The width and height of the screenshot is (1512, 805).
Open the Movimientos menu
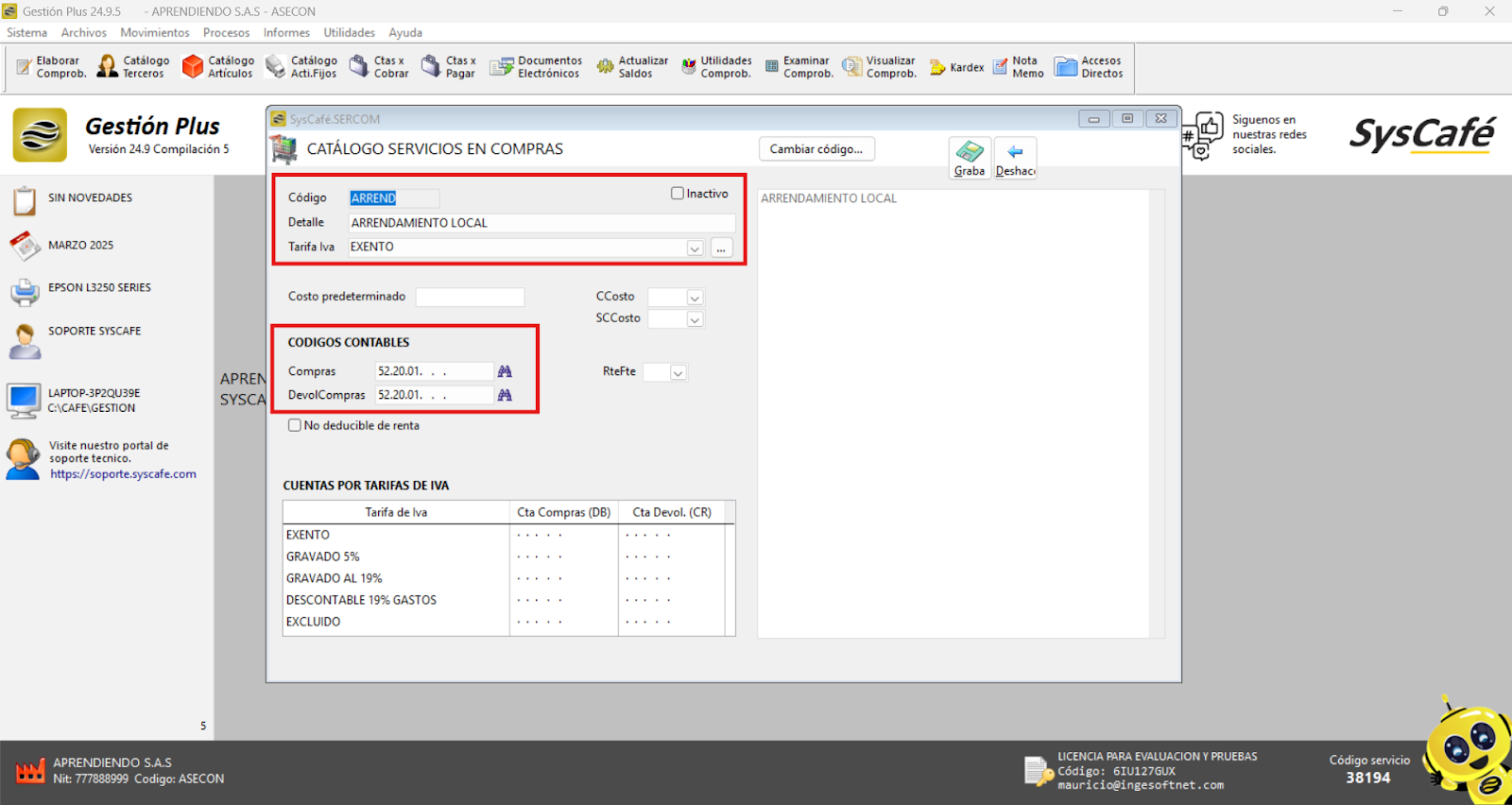coord(155,32)
